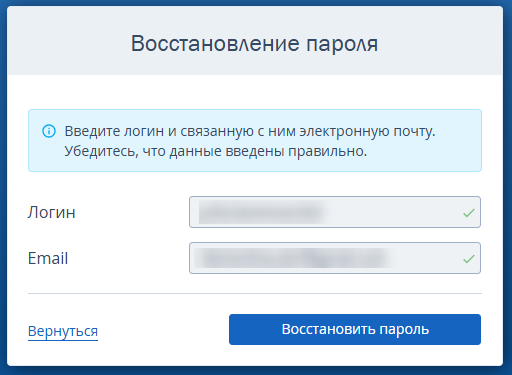Click the green checkmark in the Email field
This screenshot has width=512, height=375.
point(469,259)
